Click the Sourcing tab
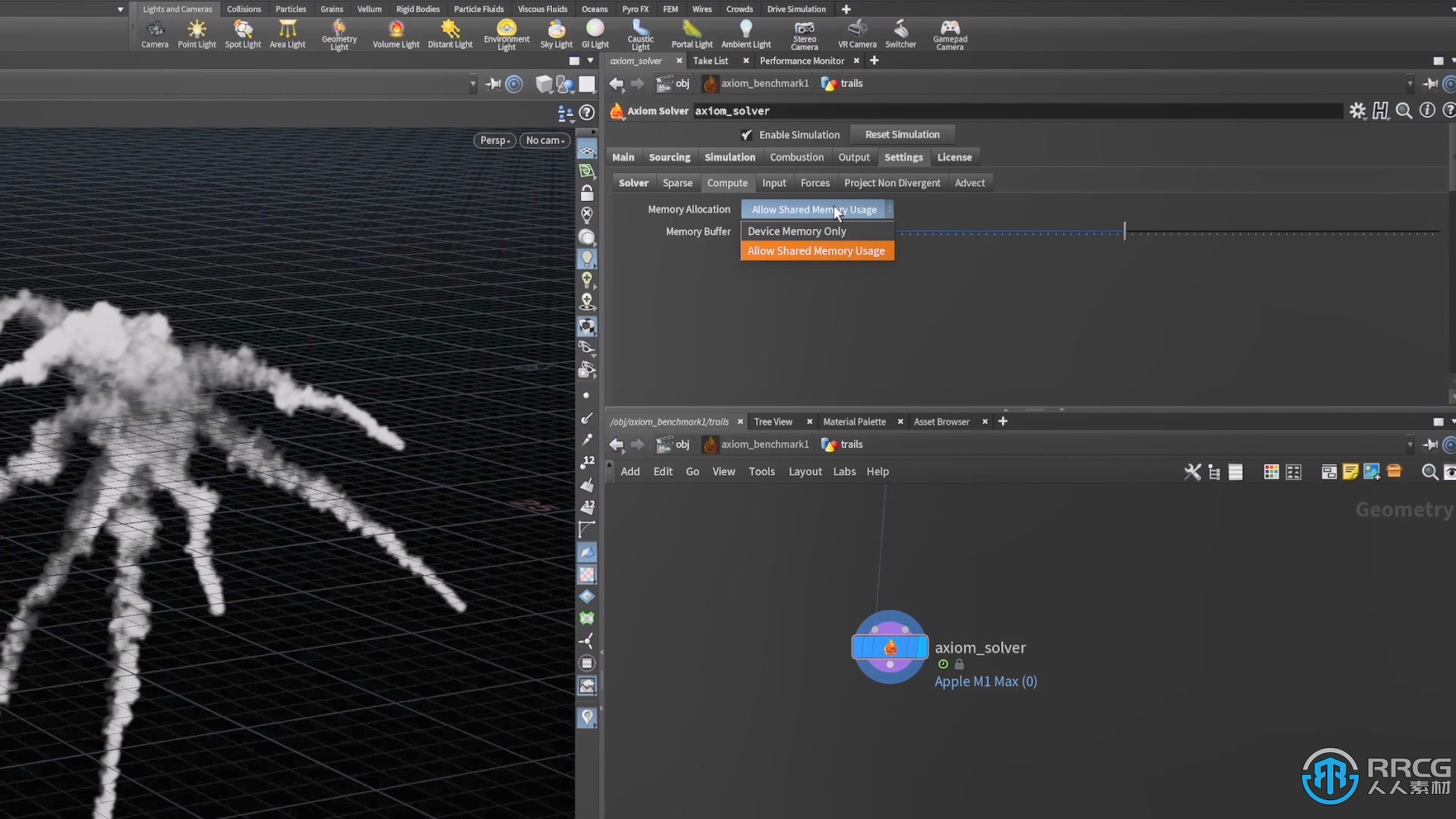Viewport: 1456px width, 819px height. 669,157
